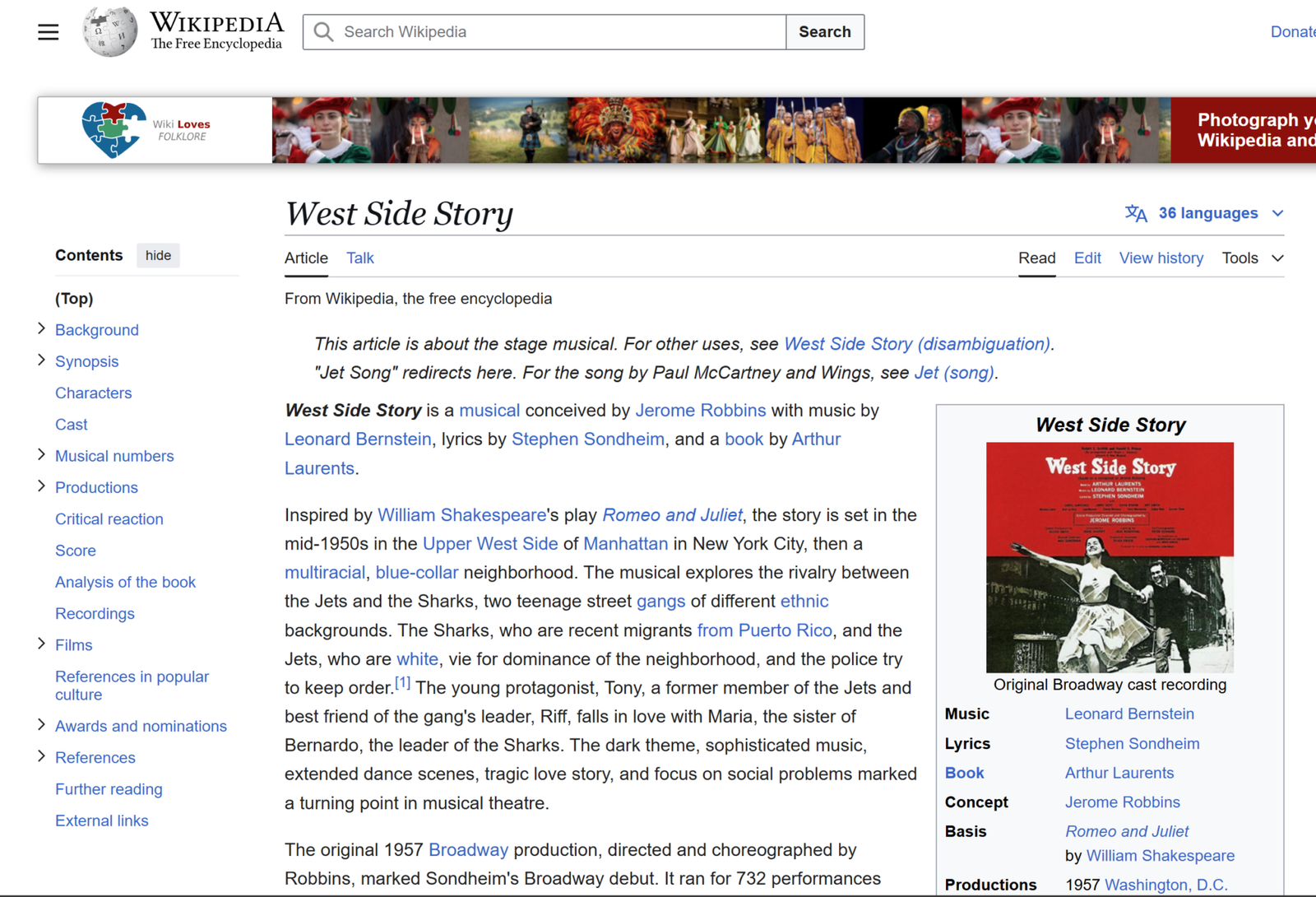Hide the Contents sidebar
1316x897 pixels.
pyautogui.click(x=158, y=255)
